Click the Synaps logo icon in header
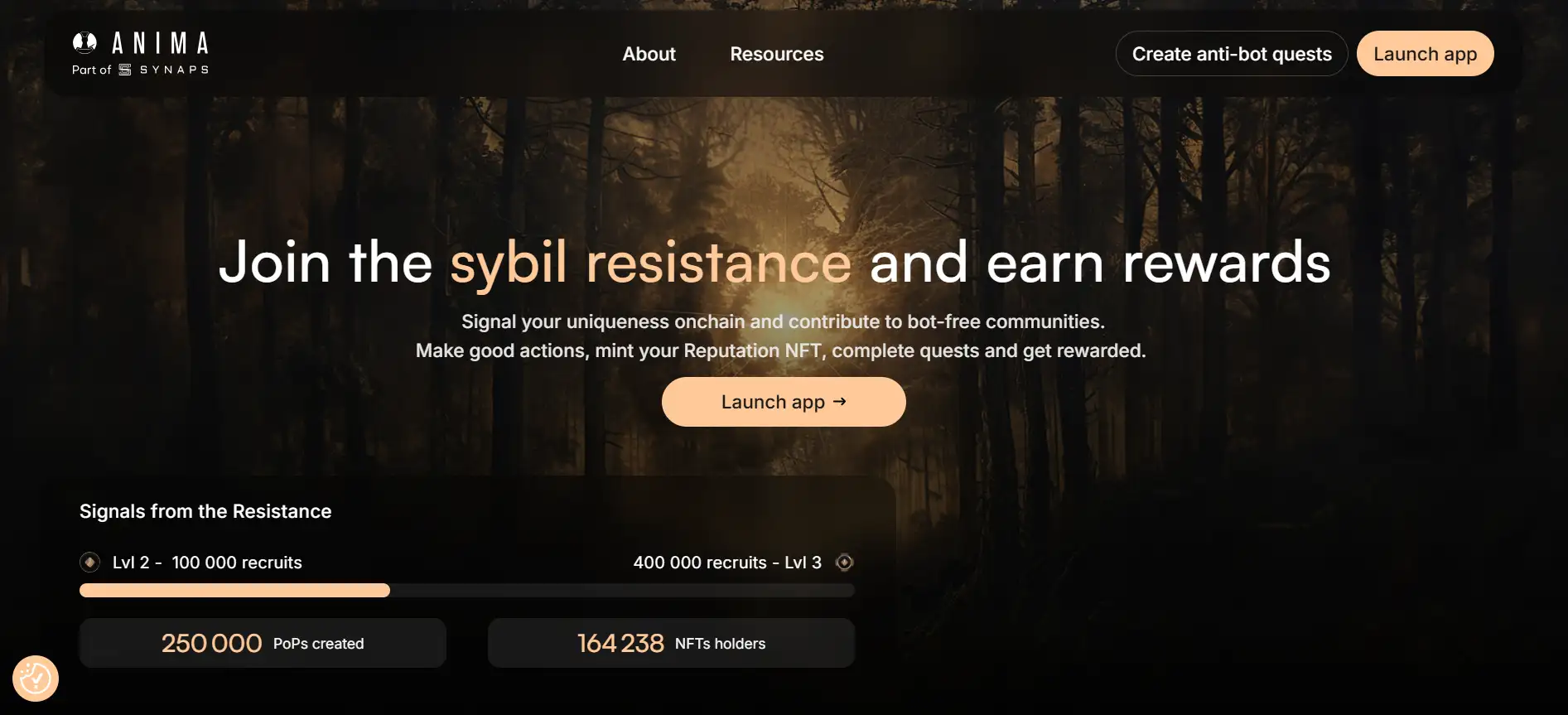 point(125,70)
